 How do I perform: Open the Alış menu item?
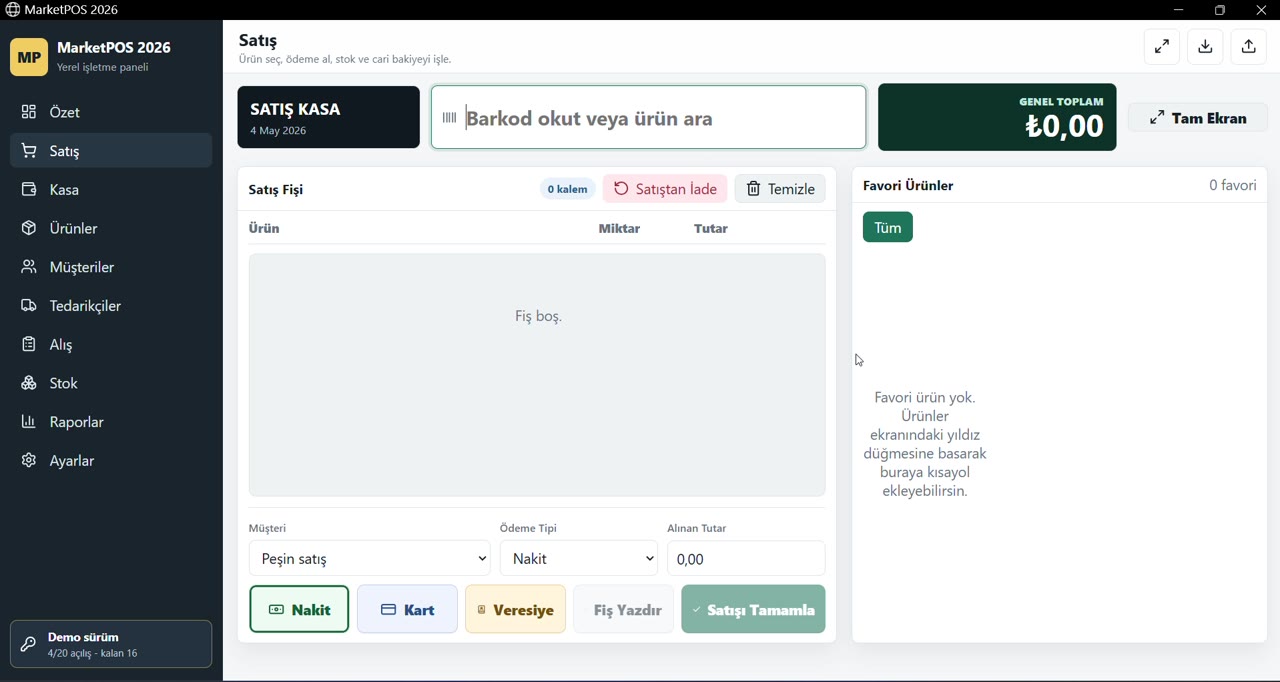point(111,344)
